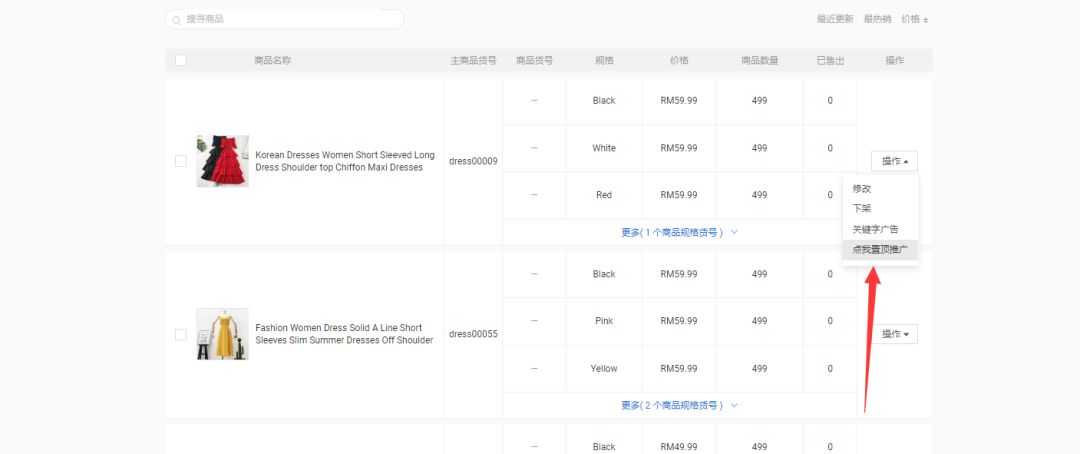The width and height of the screenshot is (1080, 454).
Task: Select 修改 from the action menu
Action: pos(862,189)
